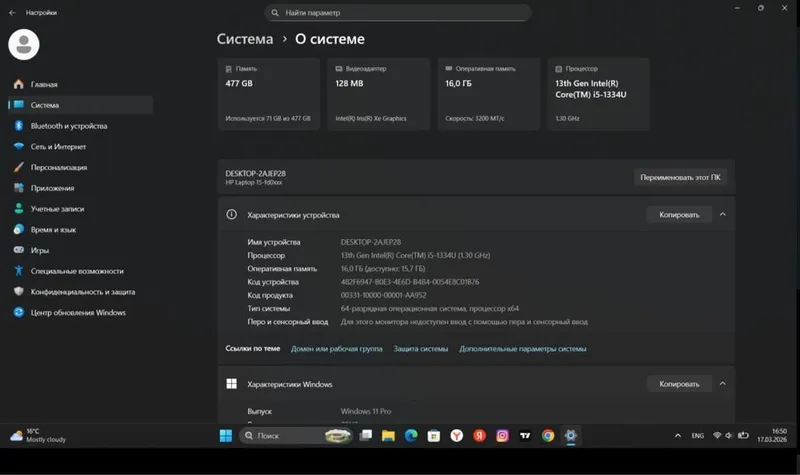Image resolution: width=800 pixels, height=475 pixels.
Task: Click the 64-разрядная операционная система text
Action: [x=430, y=309]
